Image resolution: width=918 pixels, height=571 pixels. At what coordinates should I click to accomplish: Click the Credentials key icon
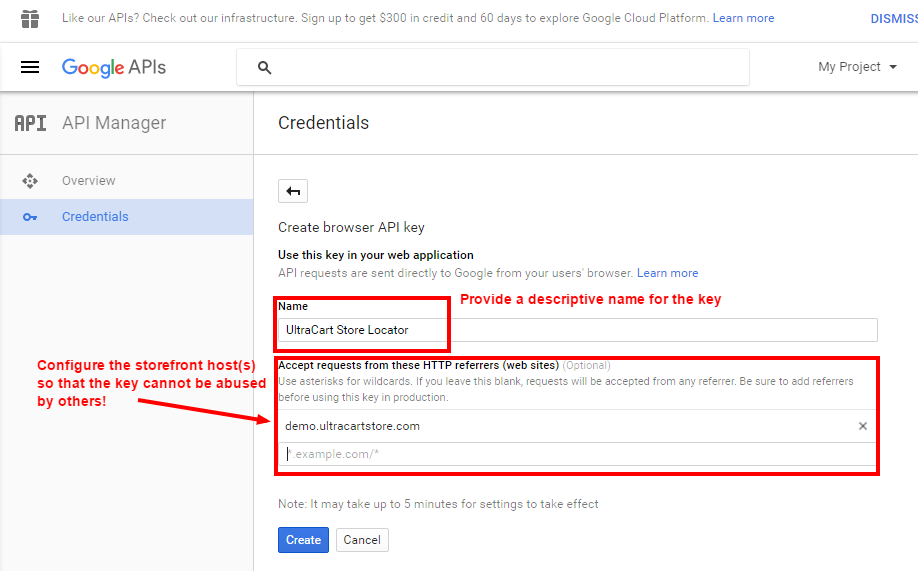(x=30, y=217)
